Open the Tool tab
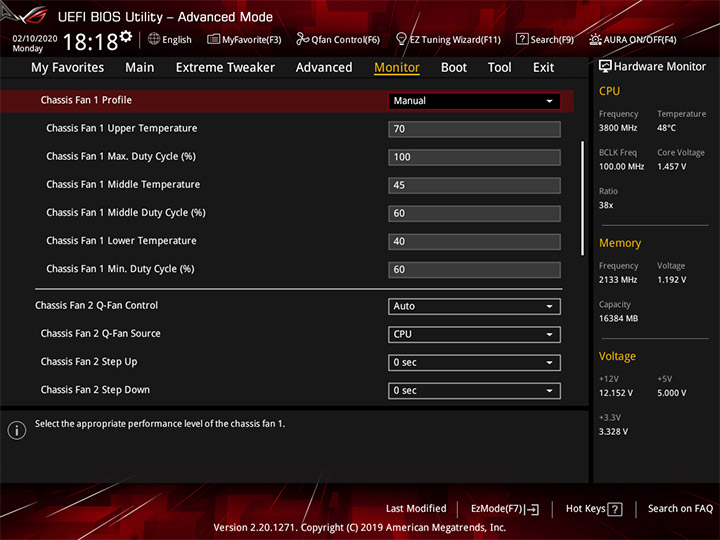Viewport: 720px width, 540px height. (499, 68)
